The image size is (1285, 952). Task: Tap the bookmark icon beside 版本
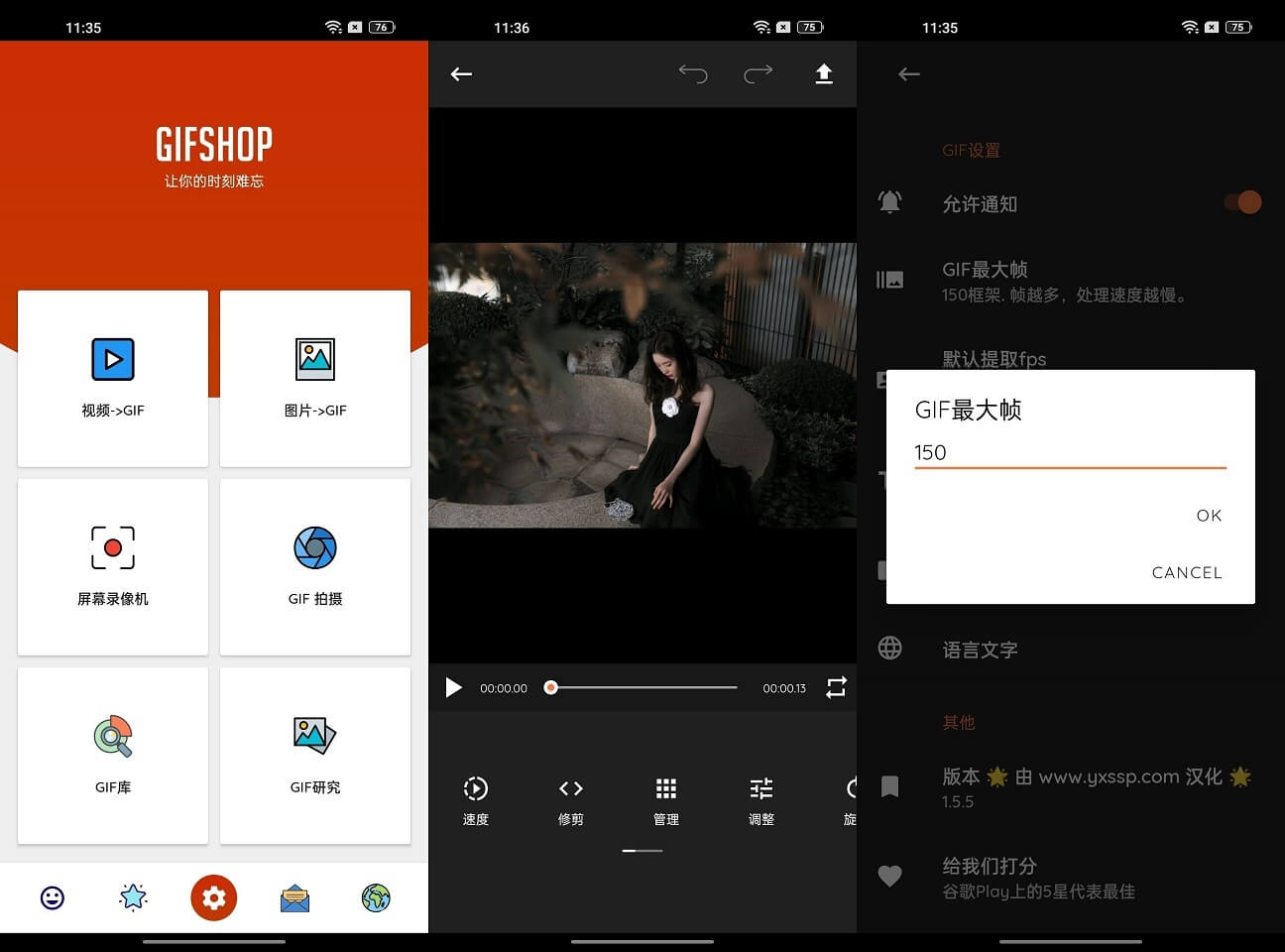coord(890,786)
